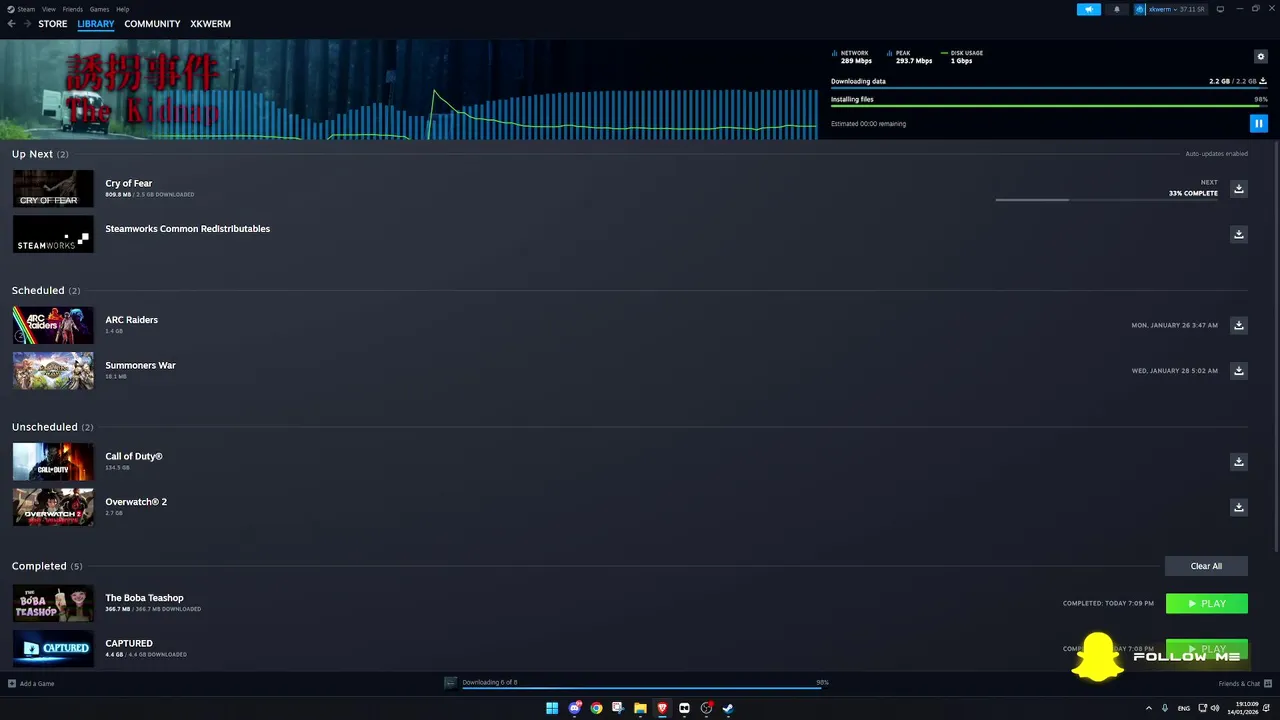Open Chrome from the taskbar
The width and height of the screenshot is (1280, 720).
coord(597,708)
